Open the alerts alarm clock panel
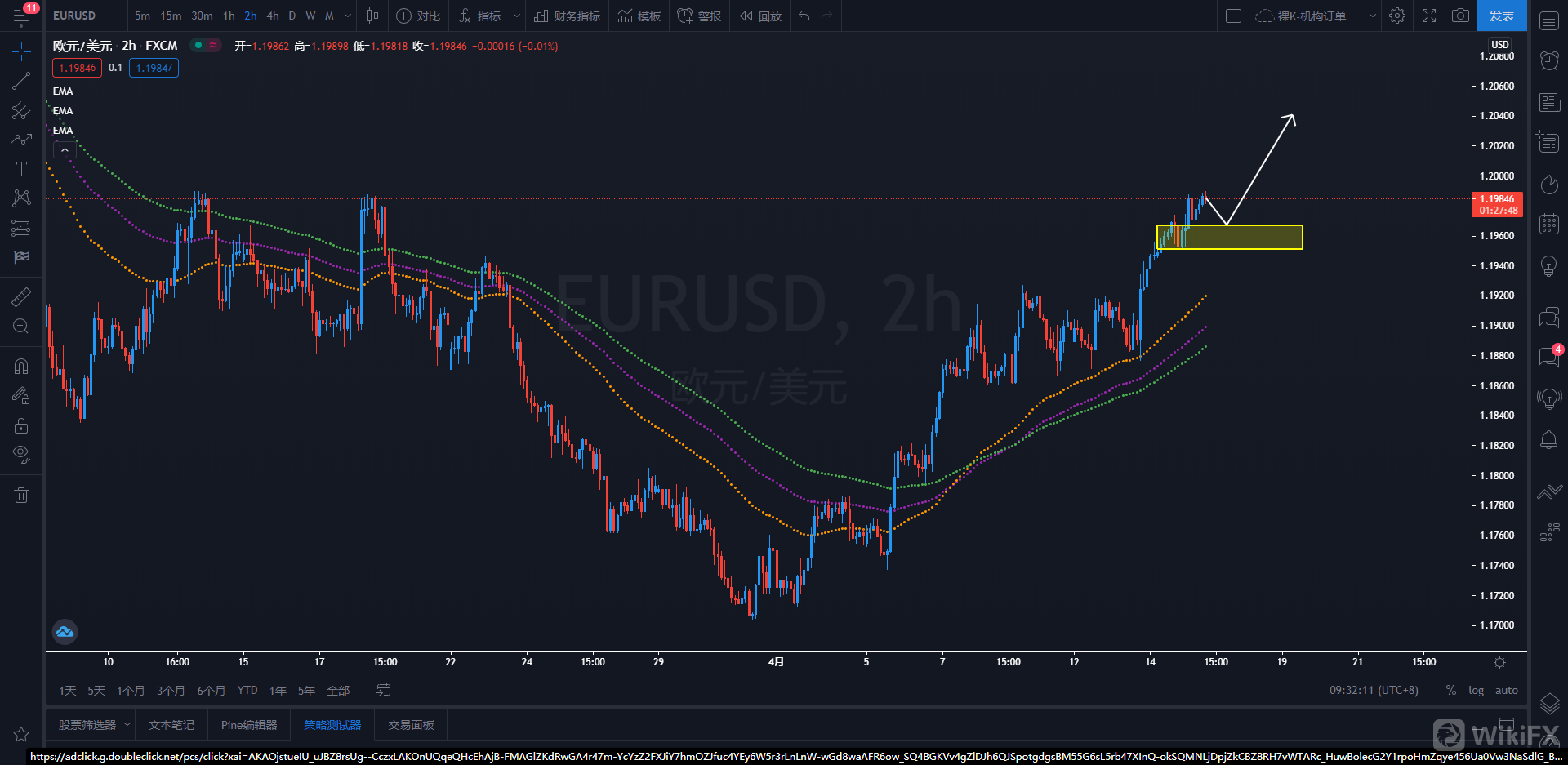The image size is (1568, 765). (1549, 60)
